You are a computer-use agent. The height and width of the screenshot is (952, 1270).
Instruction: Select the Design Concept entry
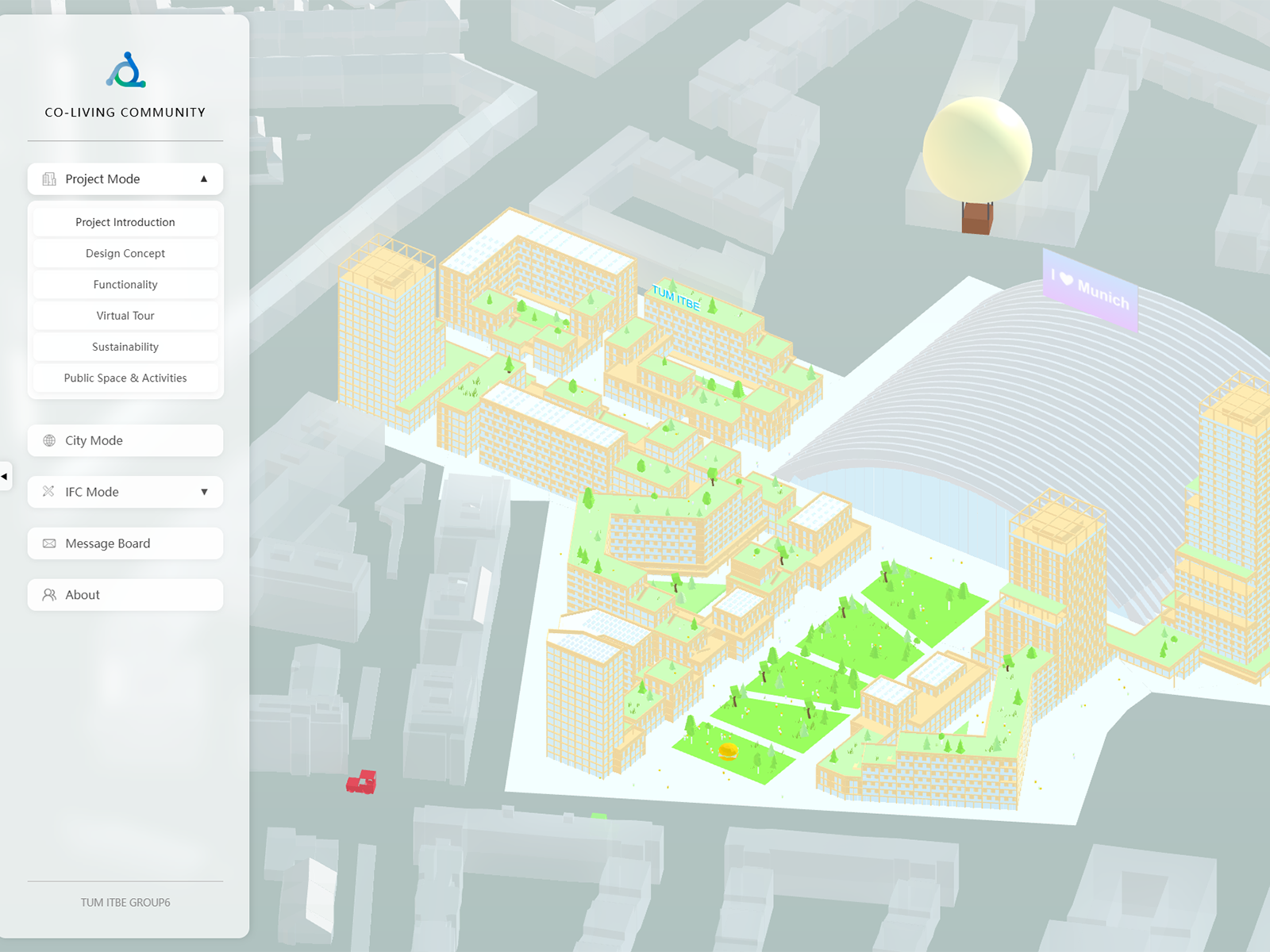pos(125,253)
